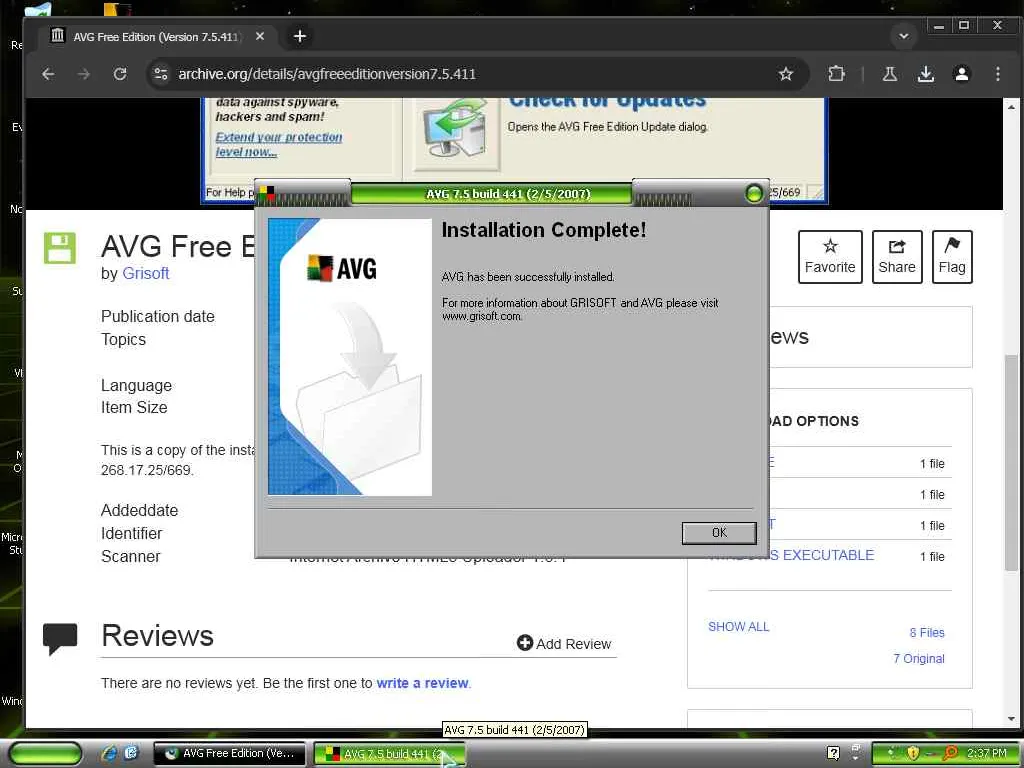The height and width of the screenshot is (768, 1024).
Task: Open the 7 Original link
Action: point(919,659)
